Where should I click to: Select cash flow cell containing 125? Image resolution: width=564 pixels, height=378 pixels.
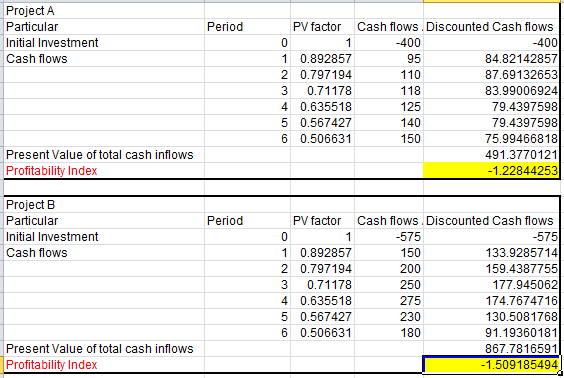389,107
